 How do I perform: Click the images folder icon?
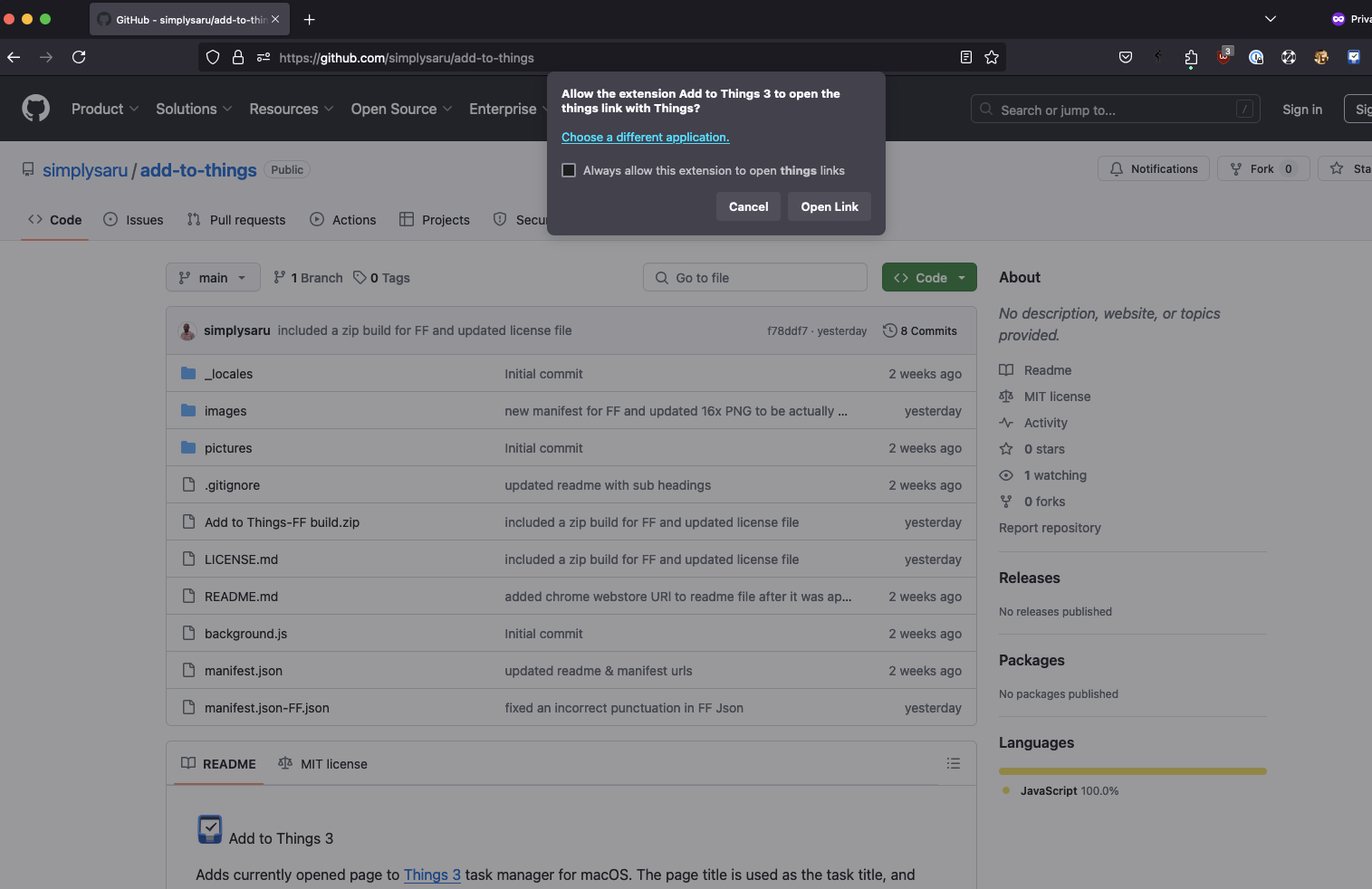(x=188, y=410)
